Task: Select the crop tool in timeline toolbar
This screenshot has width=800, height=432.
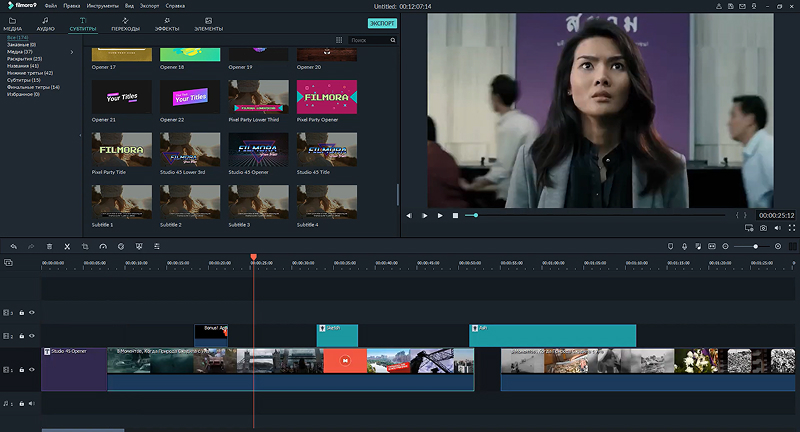Action: point(85,246)
